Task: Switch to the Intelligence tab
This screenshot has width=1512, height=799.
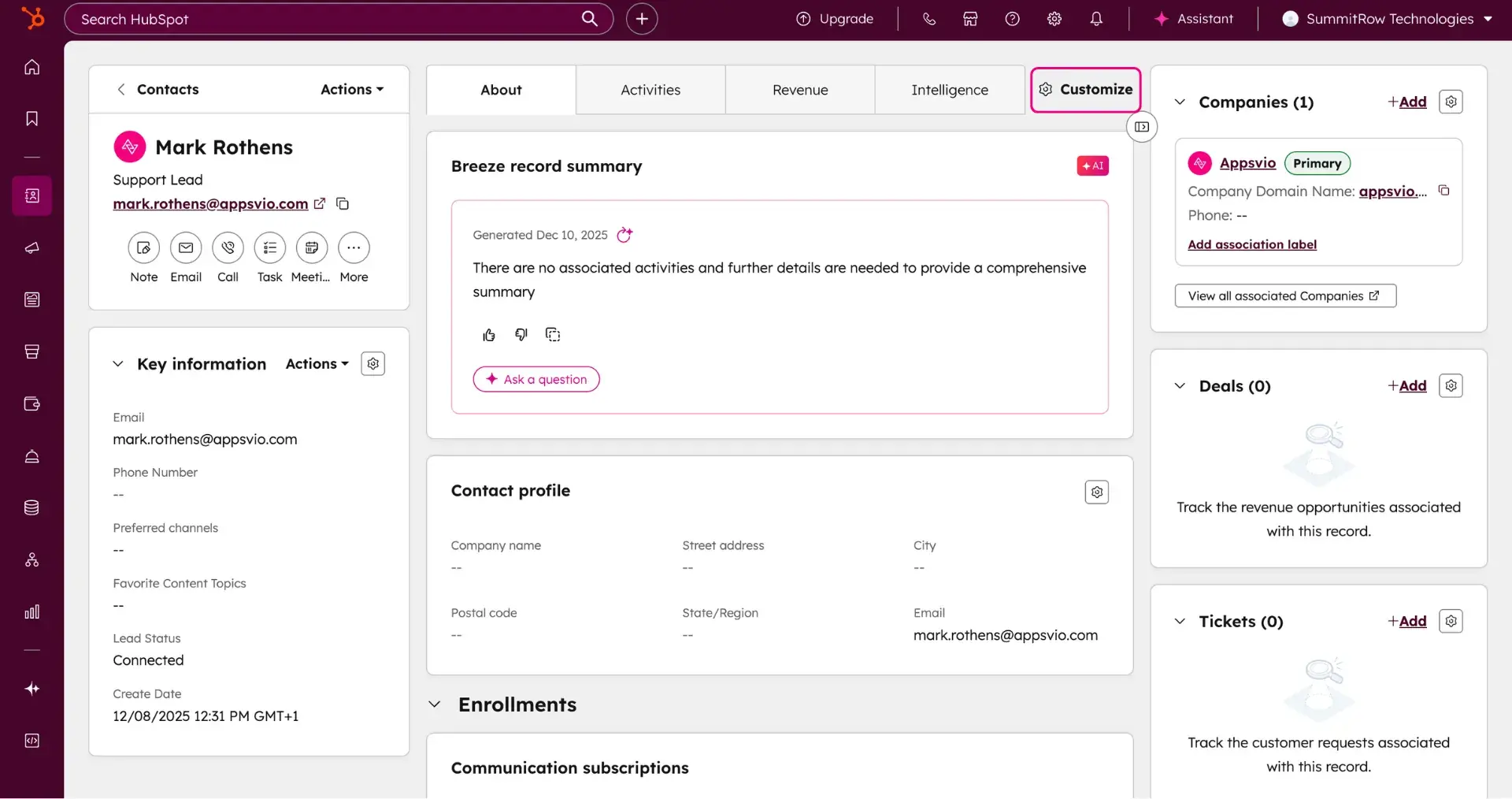Action: click(x=950, y=89)
